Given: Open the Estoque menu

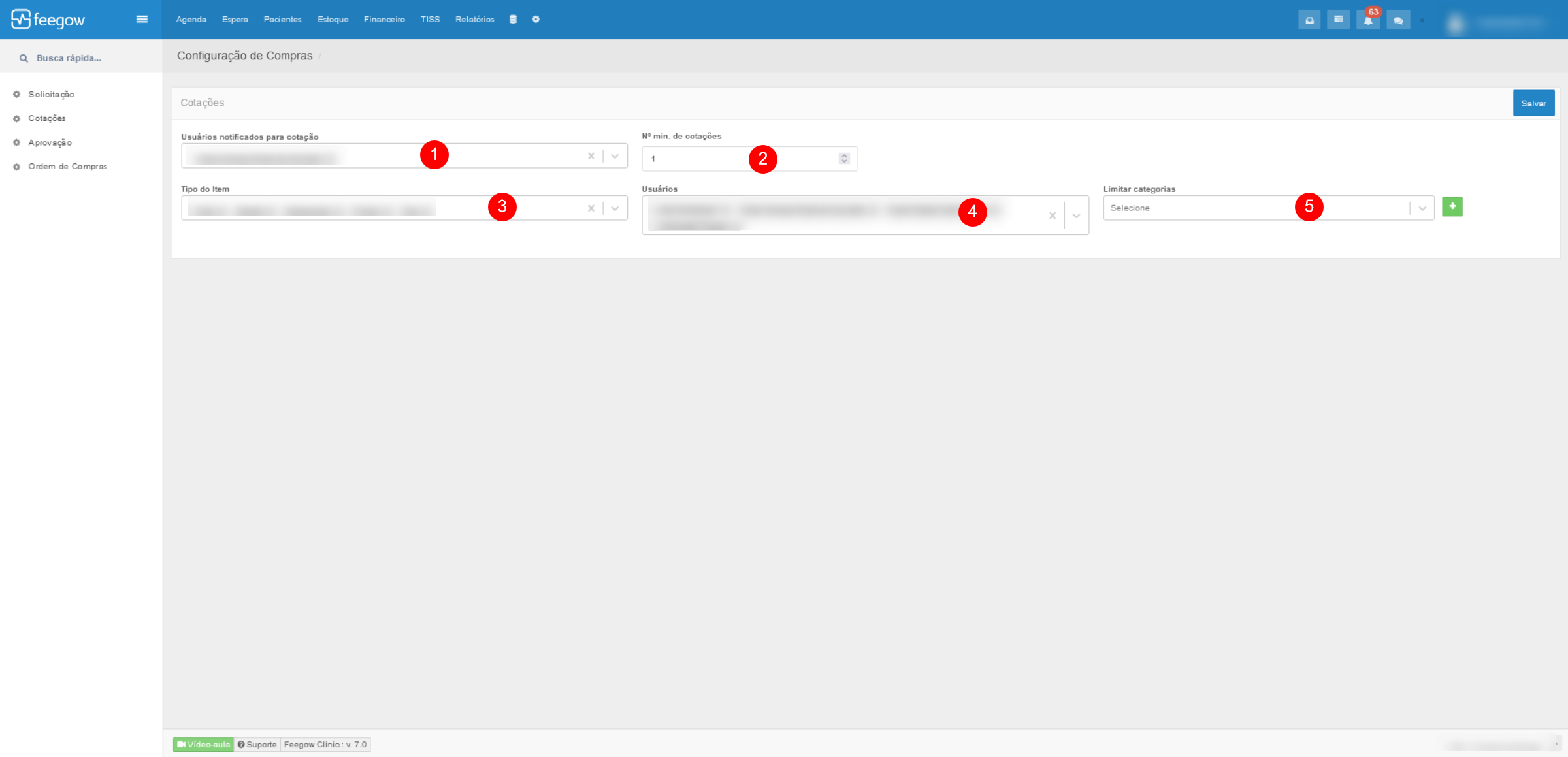Looking at the screenshot, I should pyautogui.click(x=333, y=20).
